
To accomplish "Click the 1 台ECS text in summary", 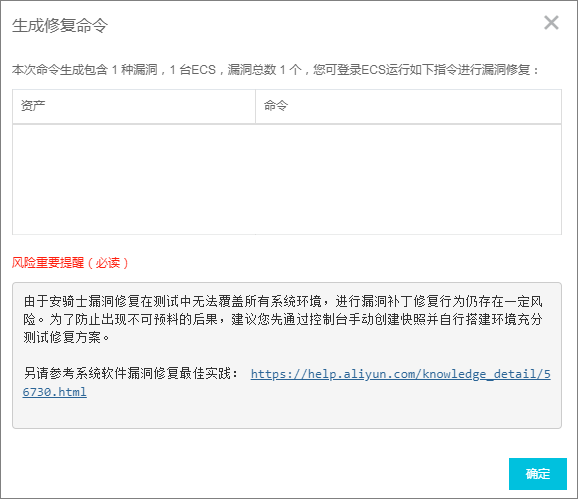I will tap(192, 69).
